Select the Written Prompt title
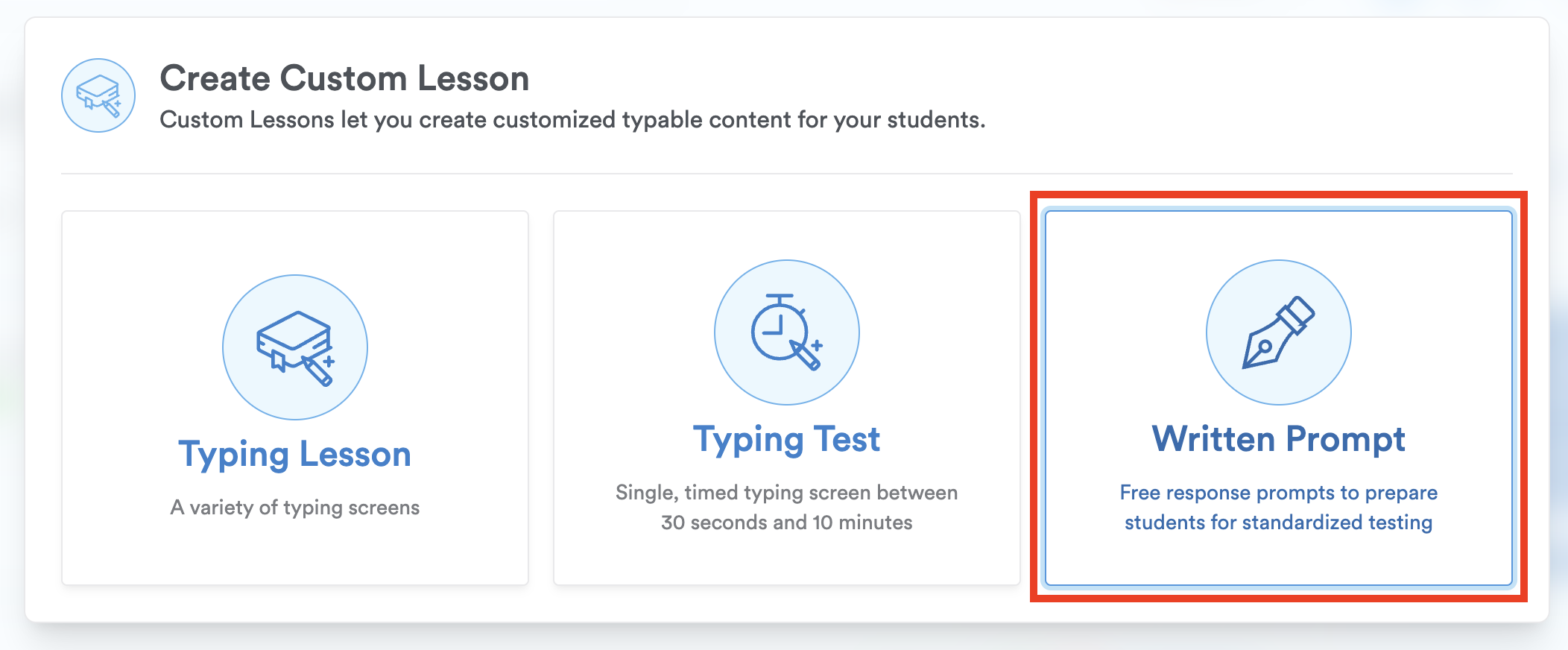This screenshot has width=1568, height=650. coord(1278,440)
